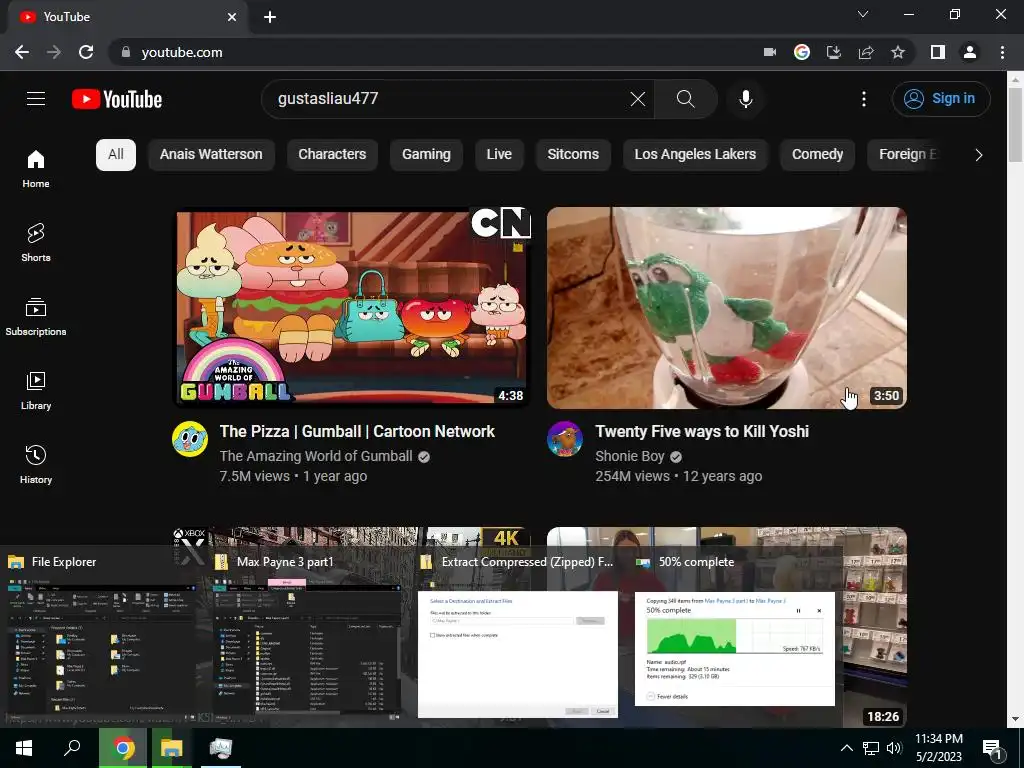The height and width of the screenshot is (768, 1024).
Task: Open Twenty Five ways to Kill Yoshi title
Action: 702,432
